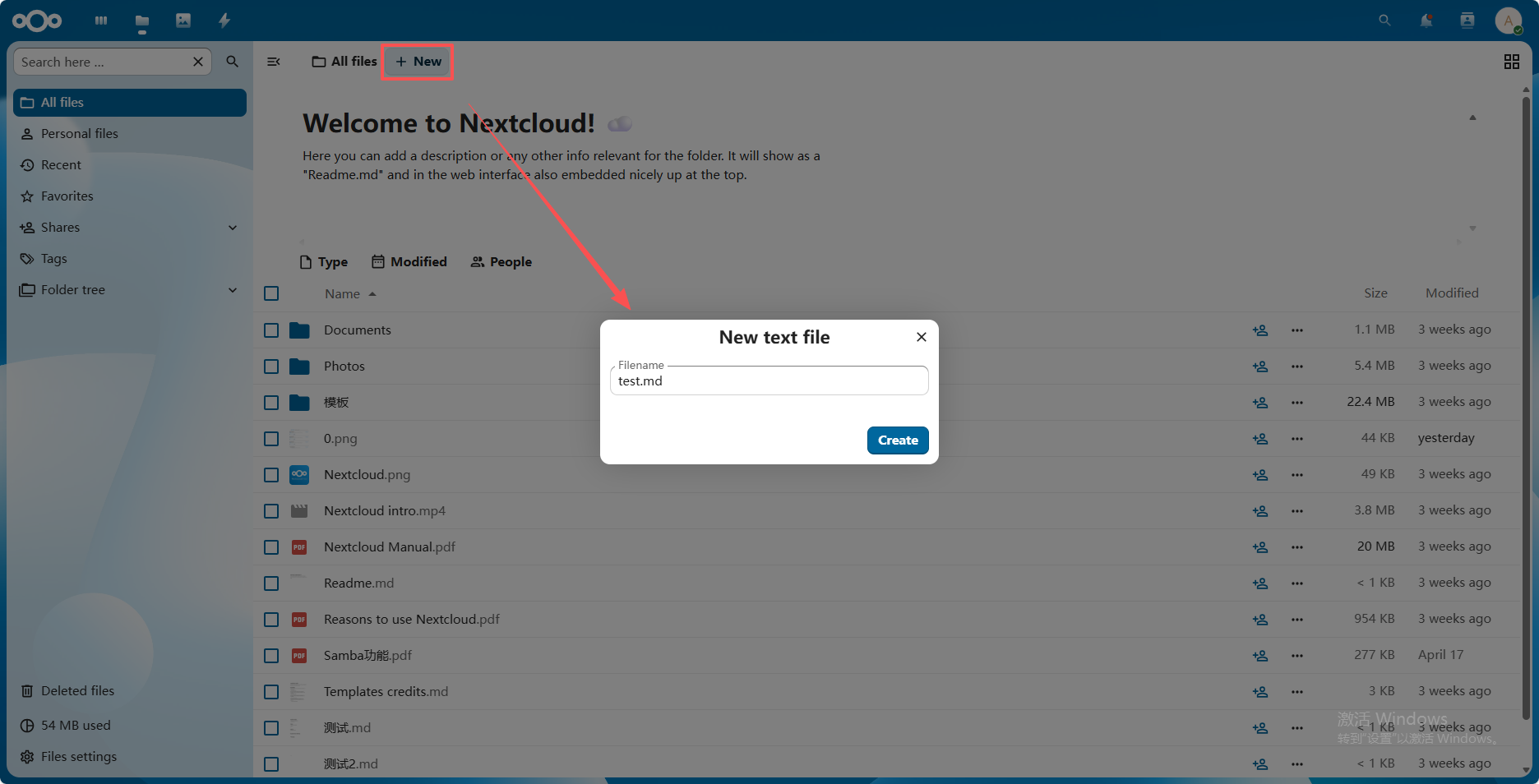
Task: Share Nextcloud intro.mp4
Action: tap(1260, 511)
